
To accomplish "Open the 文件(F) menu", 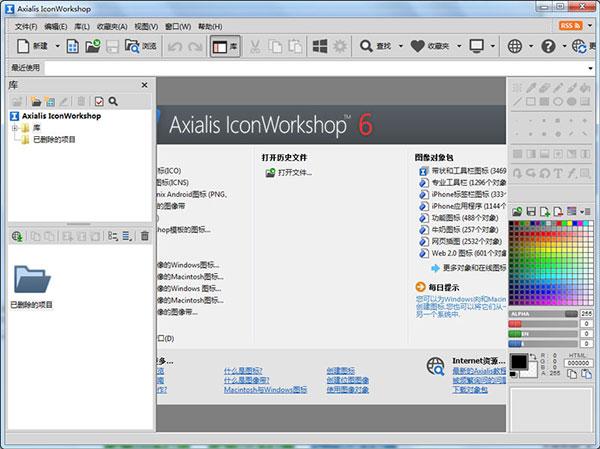I will click(26, 26).
